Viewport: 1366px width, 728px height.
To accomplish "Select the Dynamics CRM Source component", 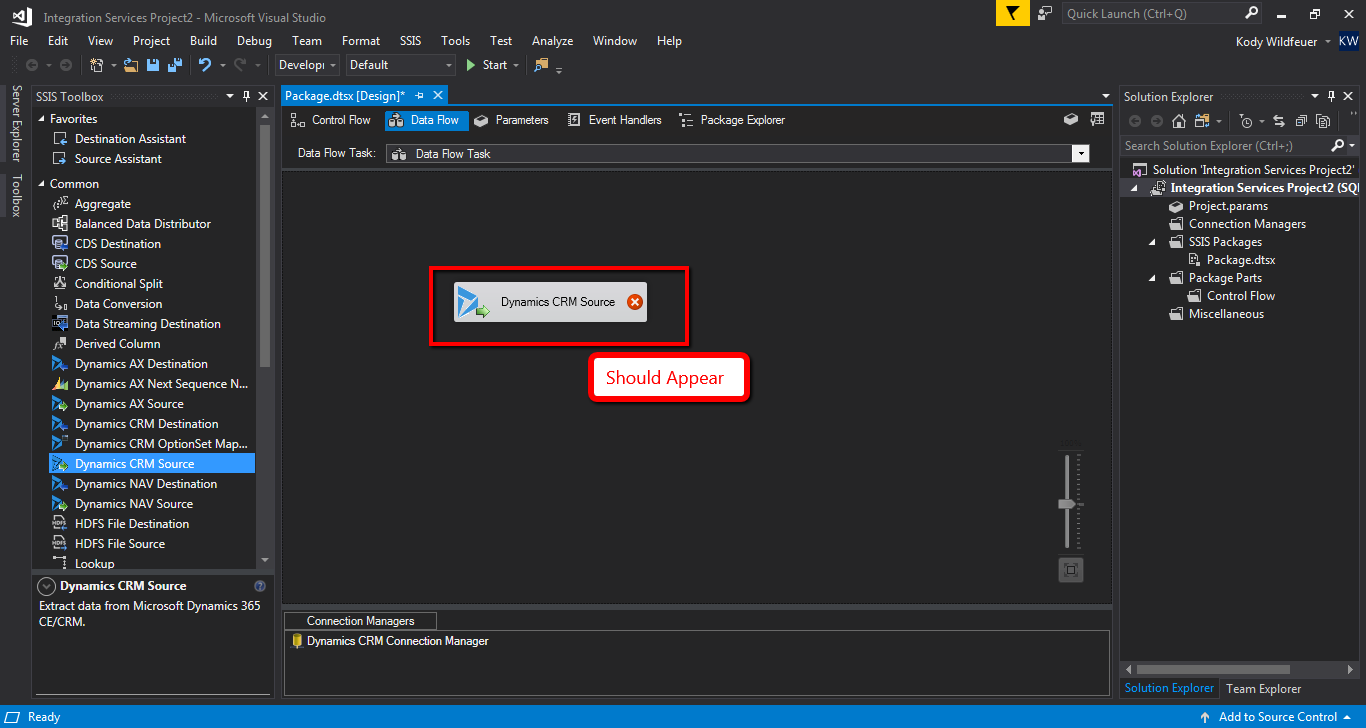I will coord(550,302).
